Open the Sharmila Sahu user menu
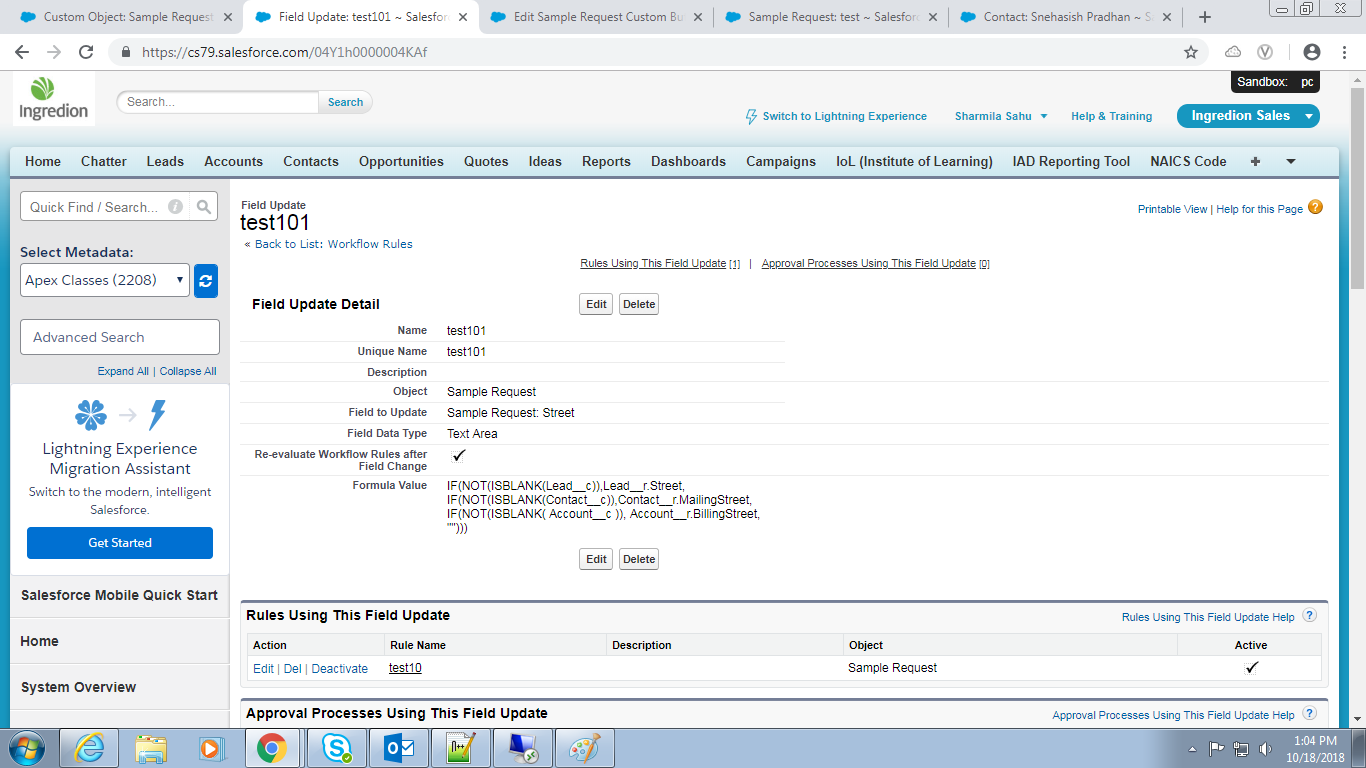1366x768 pixels. pos(1001,116)
